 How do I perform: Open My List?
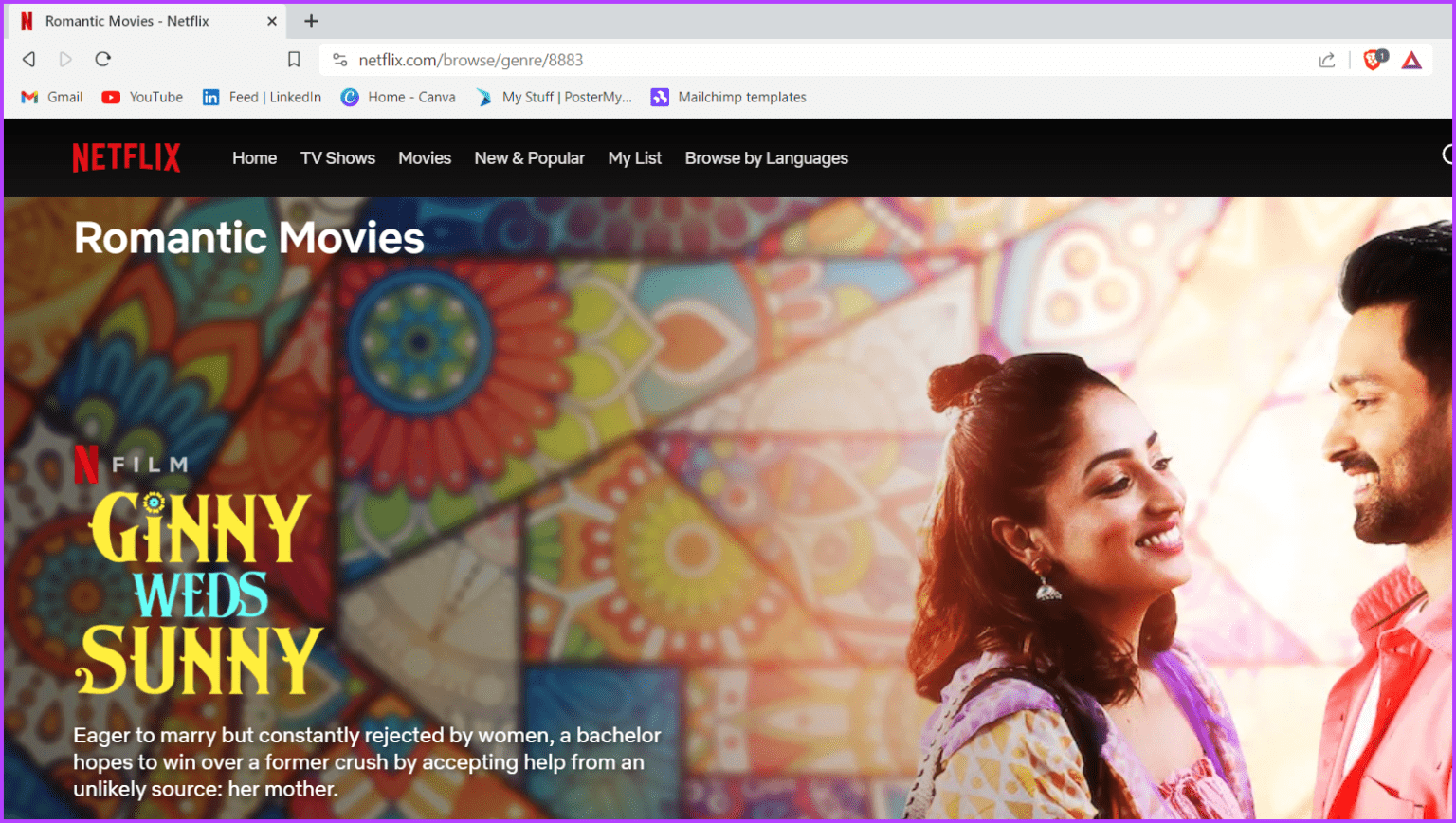coord(634,158)
